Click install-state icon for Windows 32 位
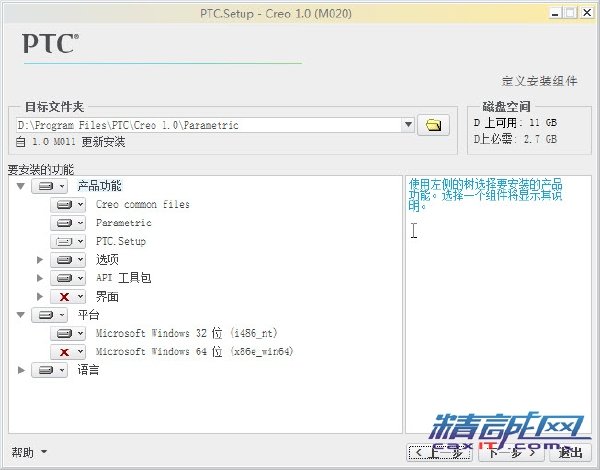 (64, 333)
